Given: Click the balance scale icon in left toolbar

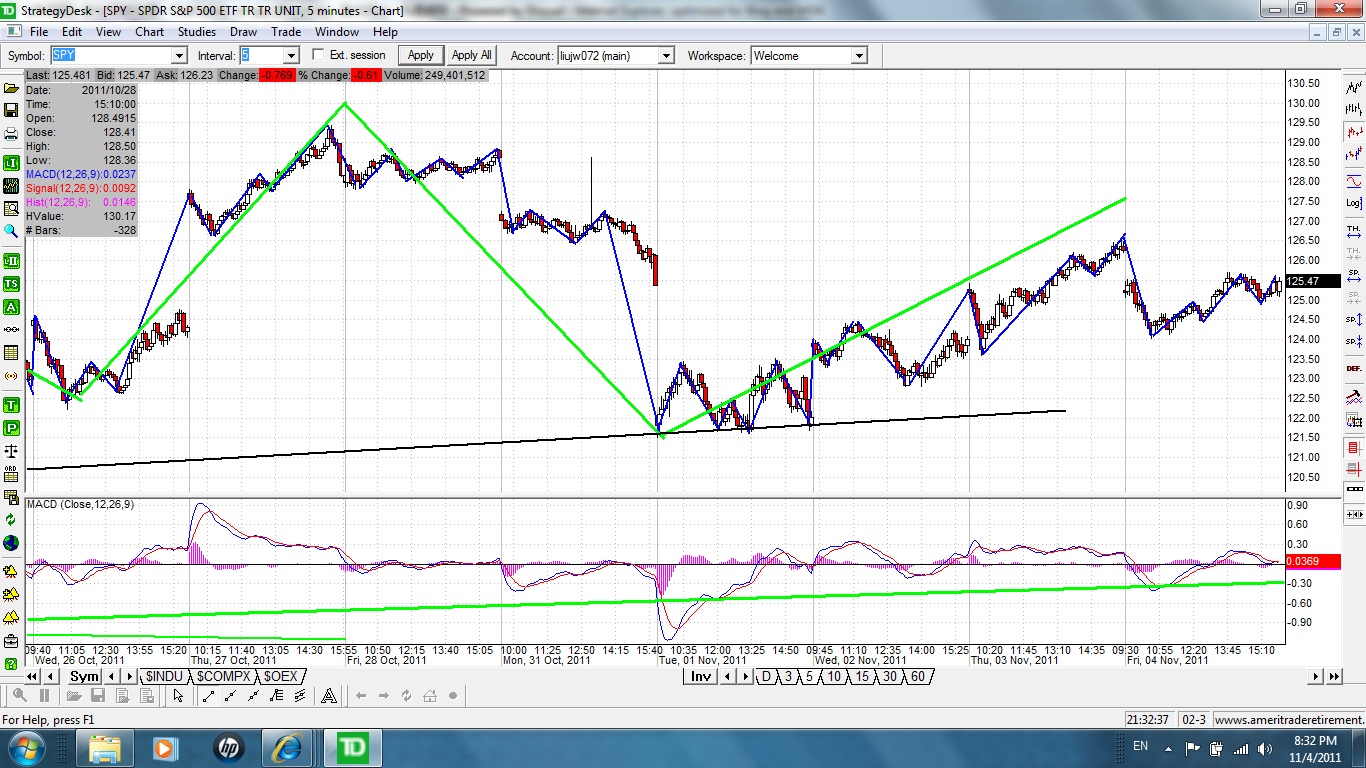Looking at the screenshot, I should click(11, 451).
